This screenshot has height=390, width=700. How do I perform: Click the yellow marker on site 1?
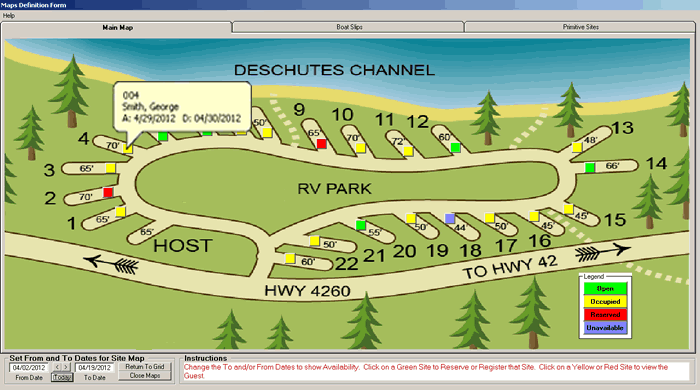click(120, 212)
